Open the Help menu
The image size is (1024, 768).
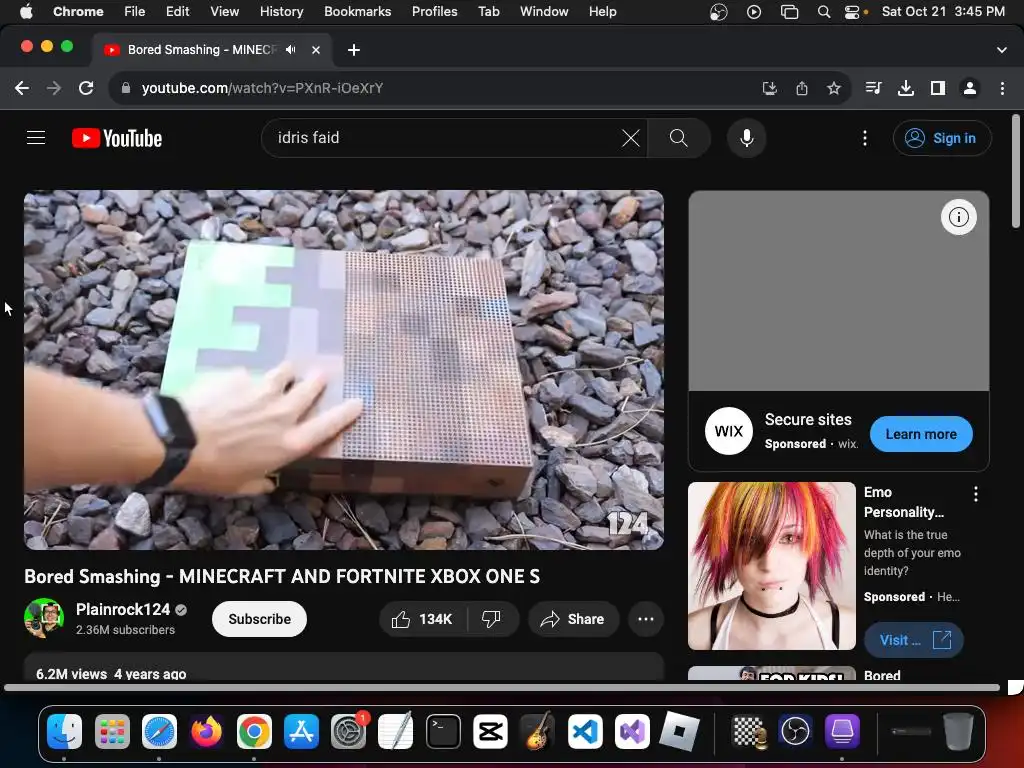click(602, 11)
